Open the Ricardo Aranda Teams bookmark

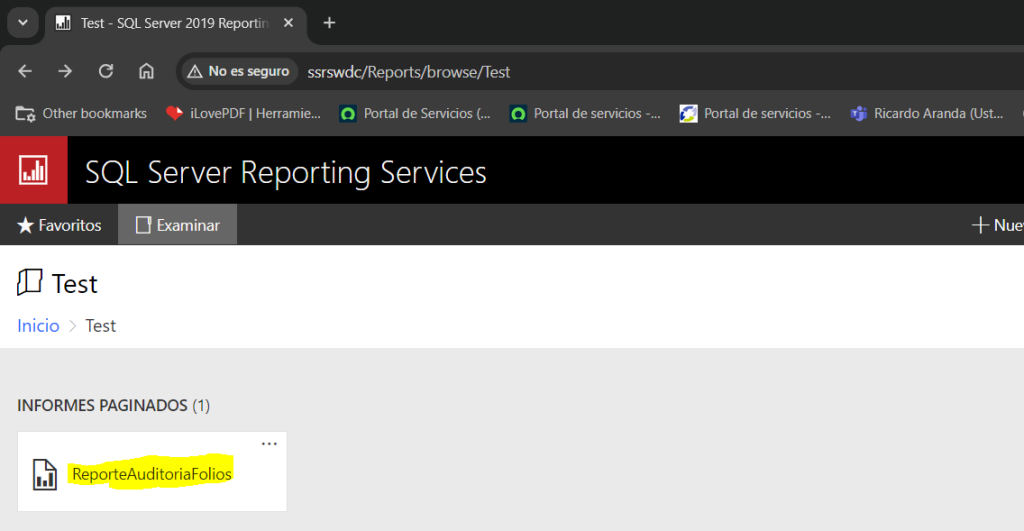927,114
